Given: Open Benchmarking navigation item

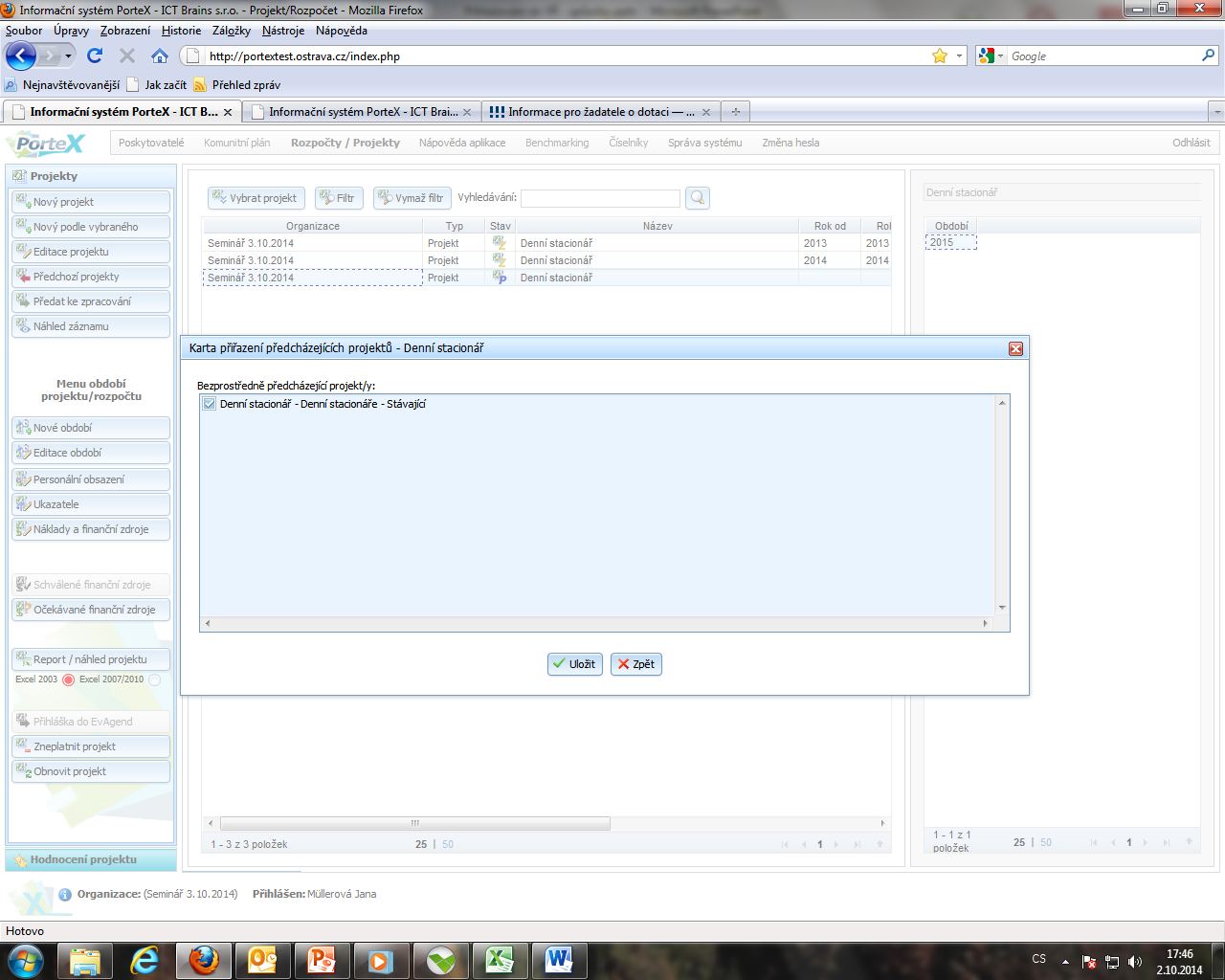Looking at the screenshot, I should [x=557, y=143].
